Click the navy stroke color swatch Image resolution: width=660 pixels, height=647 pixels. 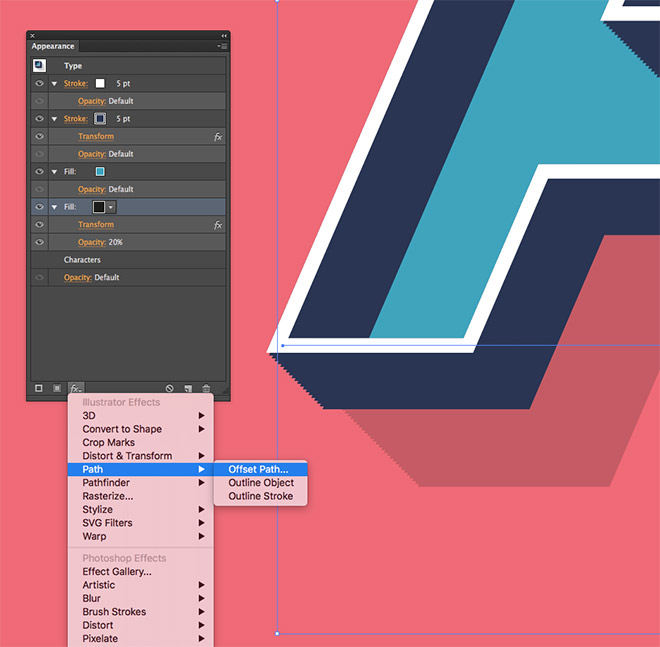click(100, 119)
